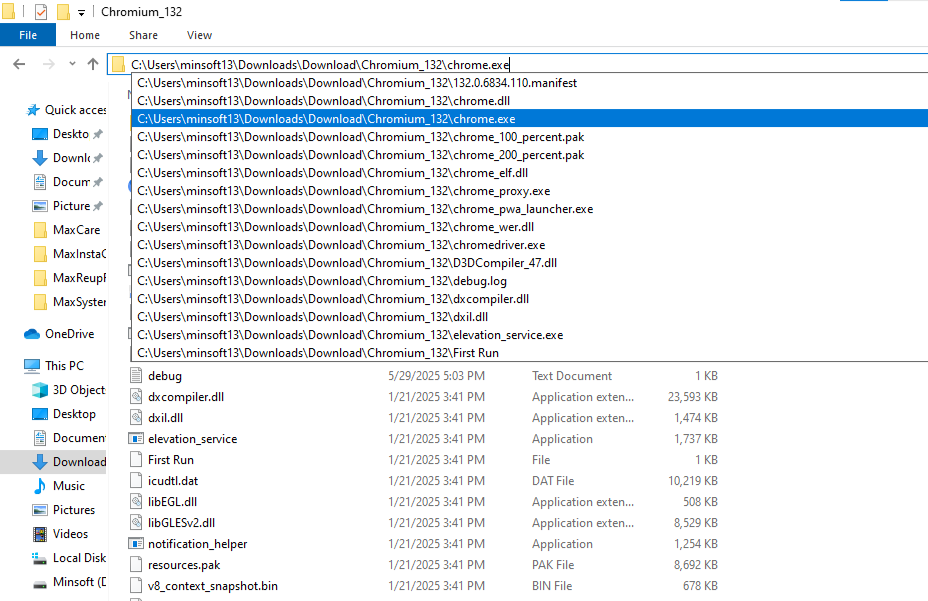This screenshot has width=928, height=601.
Task: Select the chrome_elf.dll suggestion
Action: click(530, 173)
